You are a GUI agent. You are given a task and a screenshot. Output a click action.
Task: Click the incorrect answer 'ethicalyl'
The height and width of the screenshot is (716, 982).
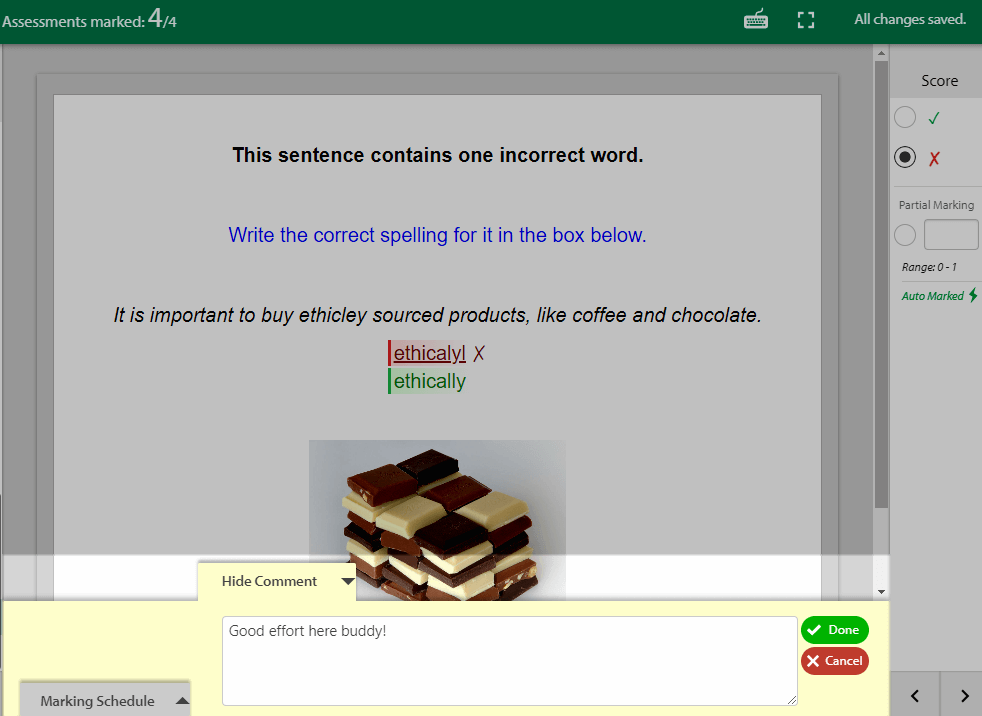click(430, 353)
